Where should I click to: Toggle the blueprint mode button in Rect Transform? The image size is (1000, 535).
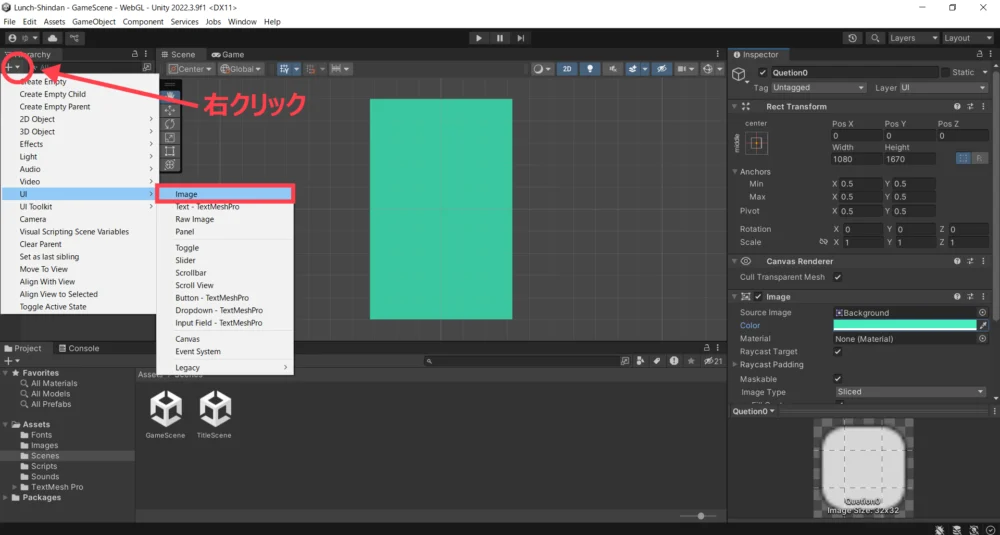pyautogui.click(x=964, y=159)
